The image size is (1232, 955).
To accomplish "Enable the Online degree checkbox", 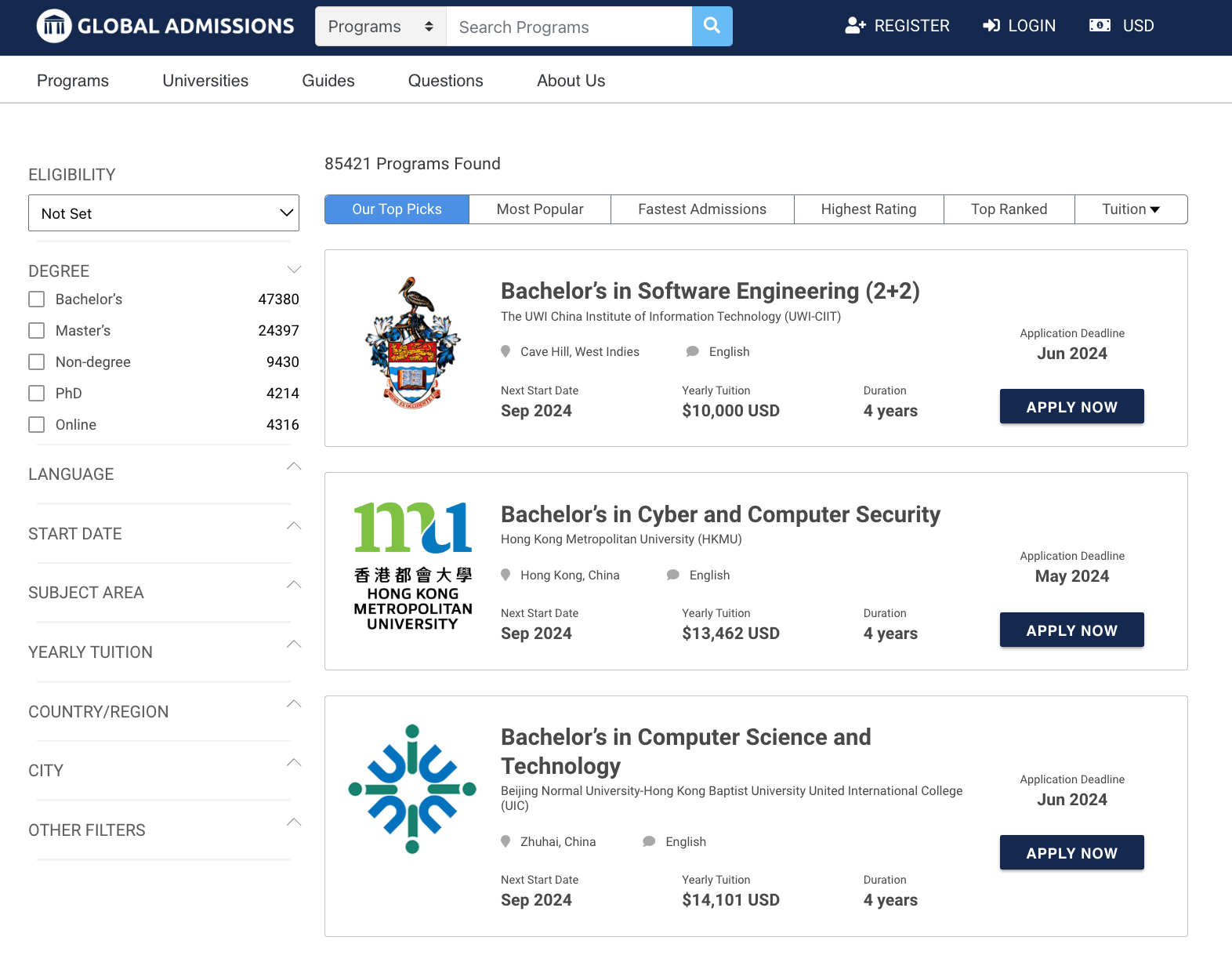I will point(37,425).
